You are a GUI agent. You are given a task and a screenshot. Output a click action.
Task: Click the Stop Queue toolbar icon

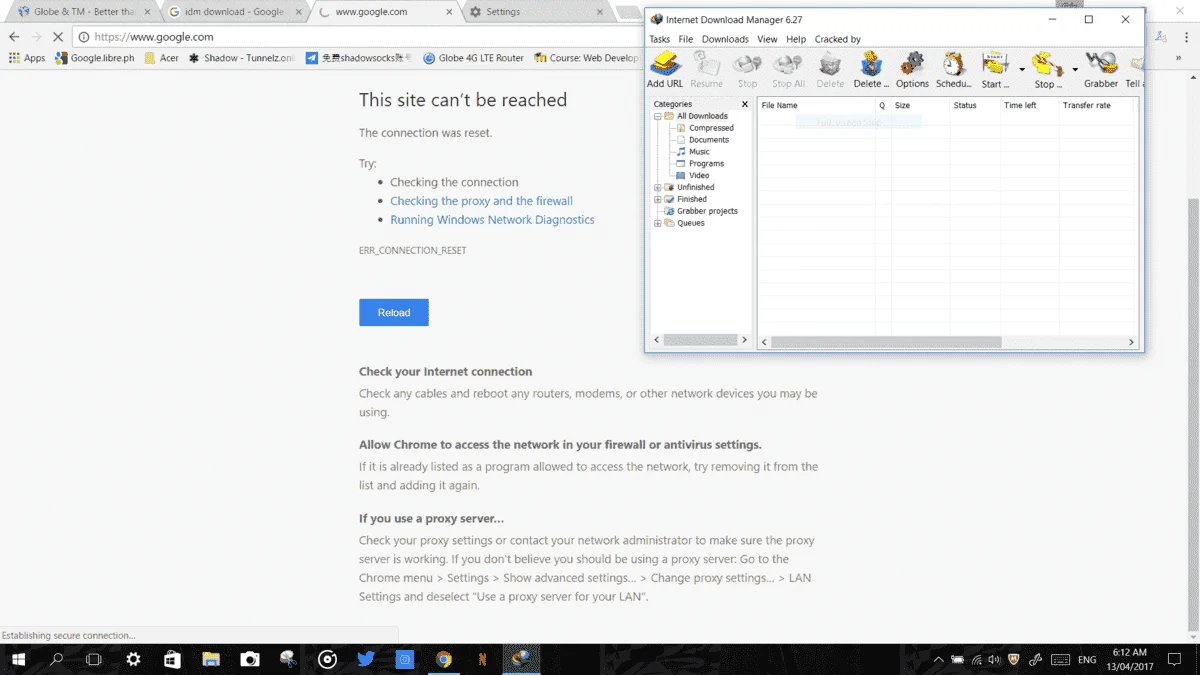click(x=1047, y=69)
